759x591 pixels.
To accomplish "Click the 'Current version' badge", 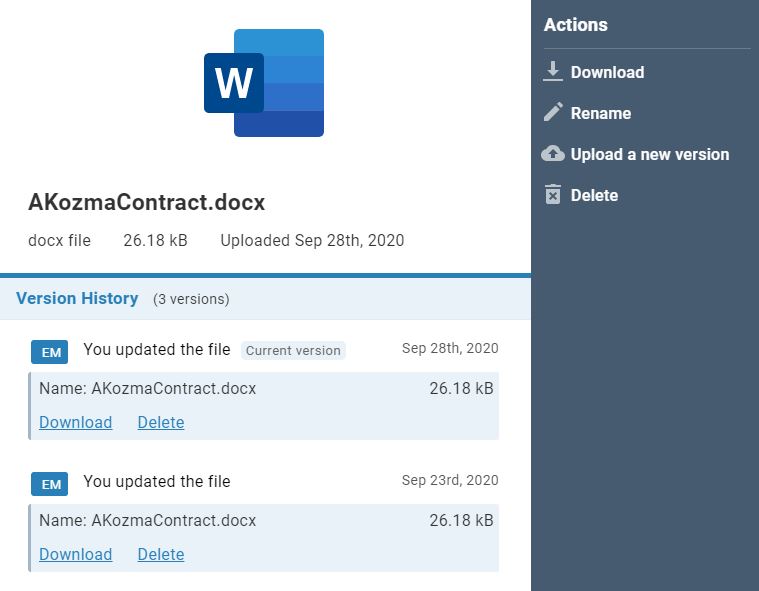I will (x=293, y=350).
